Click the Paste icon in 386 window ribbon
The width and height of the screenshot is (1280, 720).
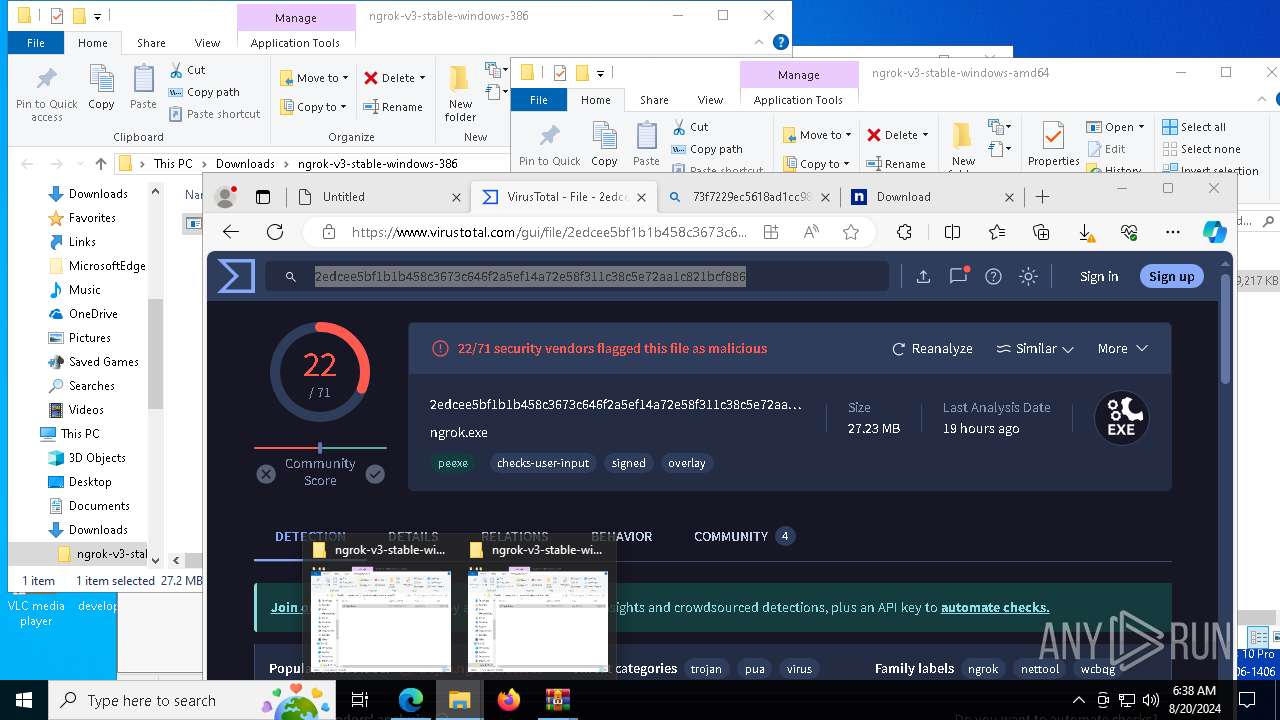coord(143,88)
